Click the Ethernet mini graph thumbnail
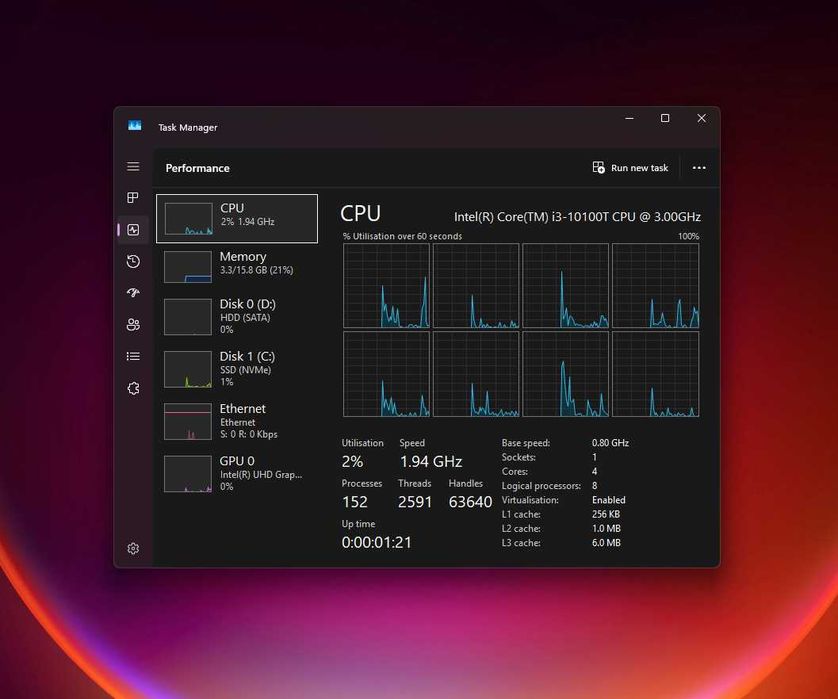Viewport: 838px width, 699px height. click(188, 421)
